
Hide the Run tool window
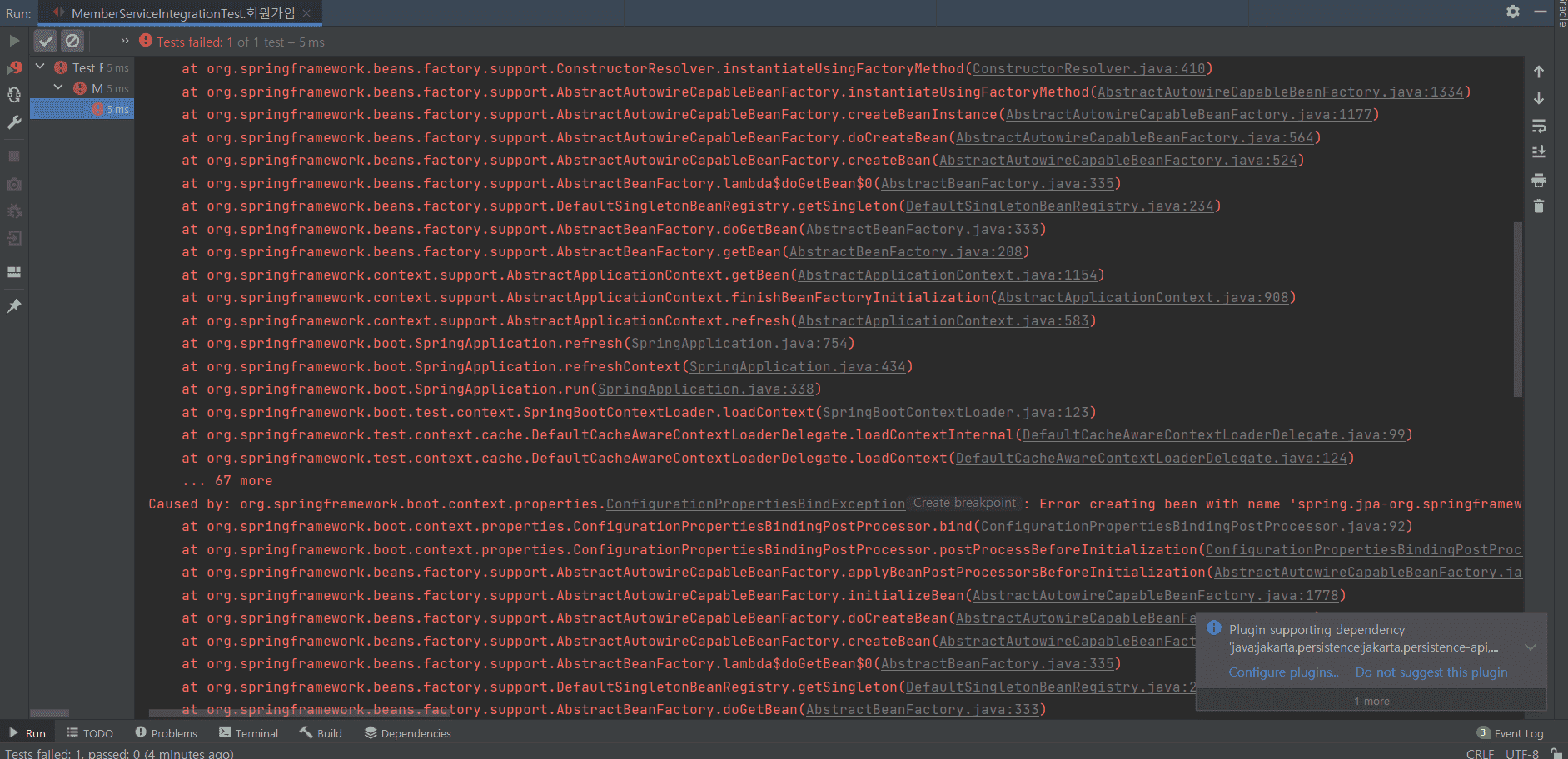[x=1541, y=12]
